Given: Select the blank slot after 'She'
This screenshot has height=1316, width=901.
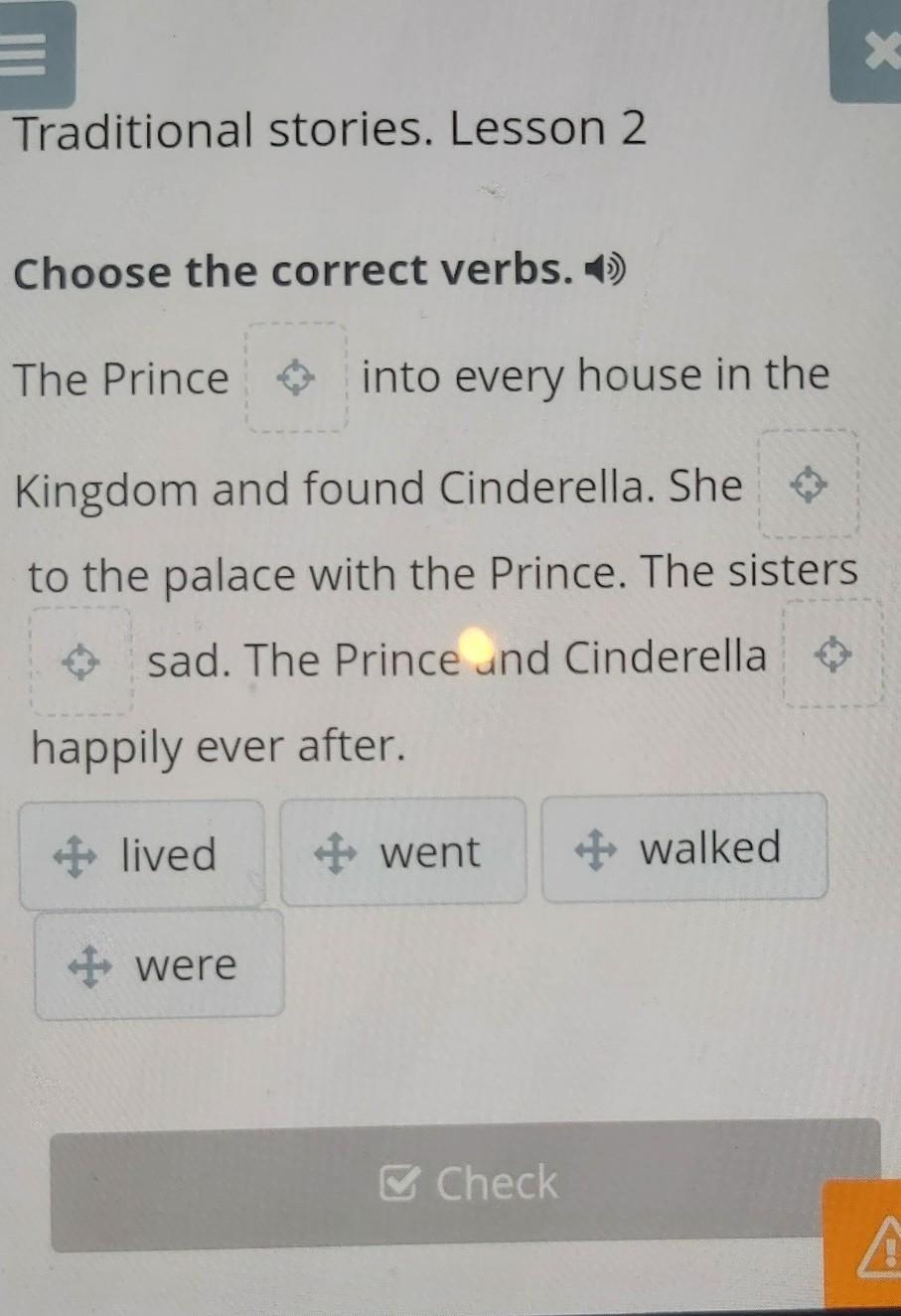Looking at the screenshot, I should tap(809, 485).
